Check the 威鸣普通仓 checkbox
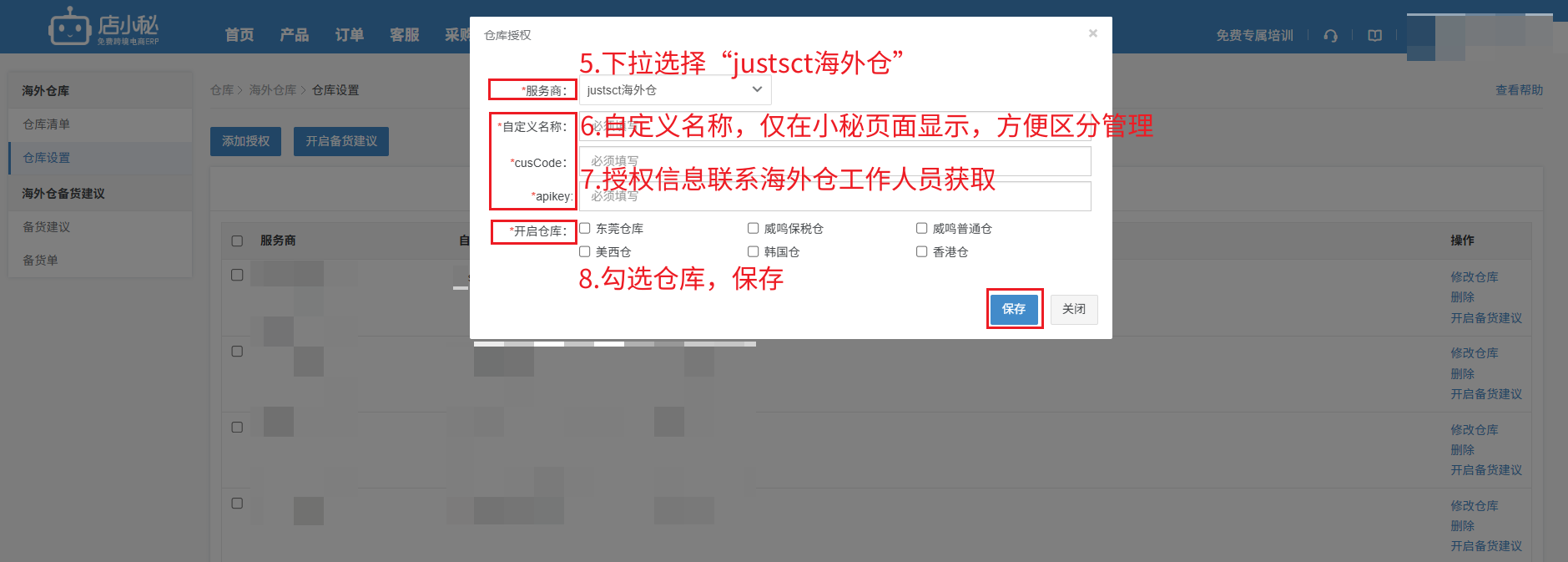Image resolution: width=1568 pixels, height=562 pixels. coord(922,228)
